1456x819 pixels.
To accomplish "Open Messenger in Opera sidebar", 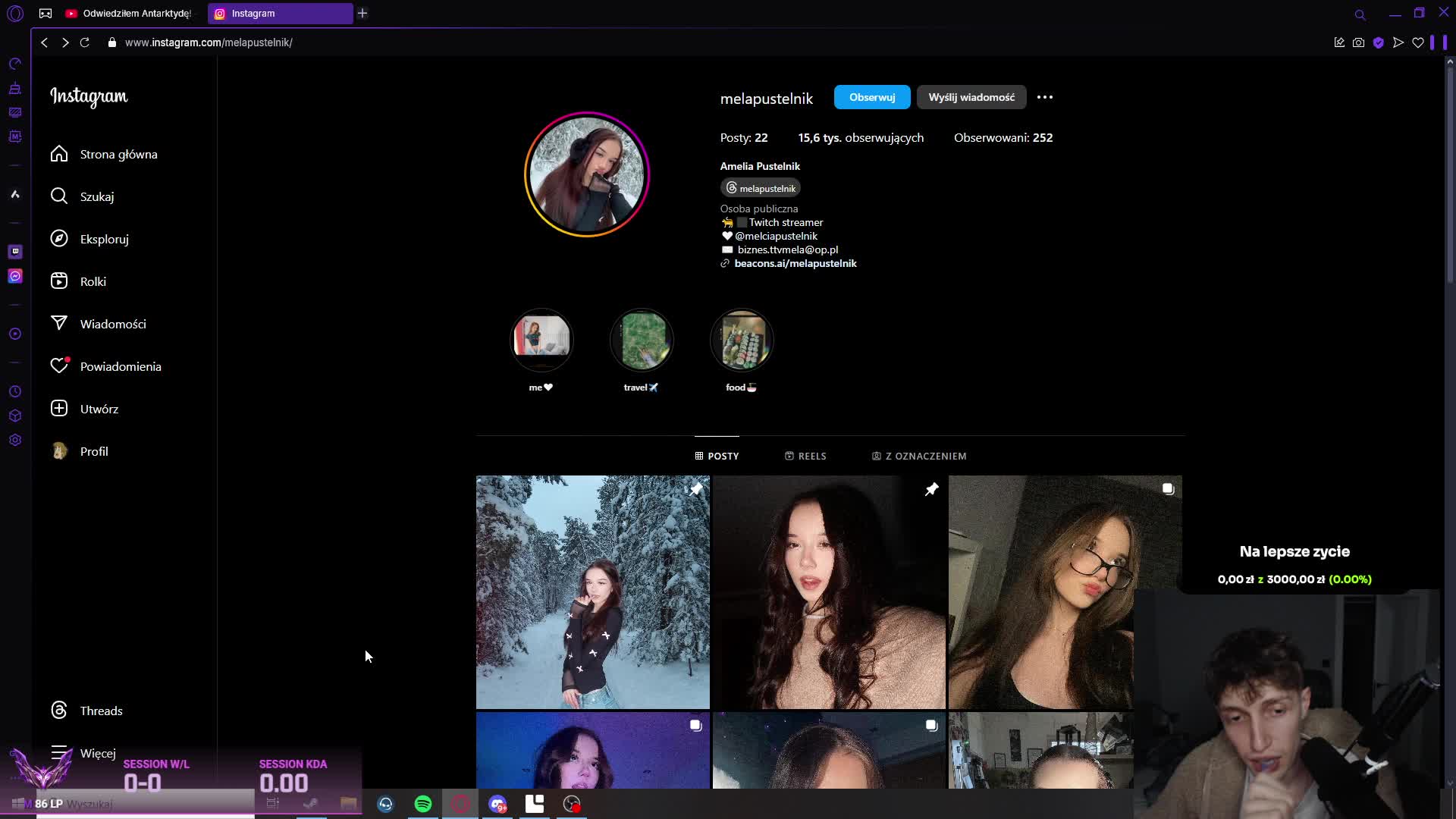I will point(15,276).
